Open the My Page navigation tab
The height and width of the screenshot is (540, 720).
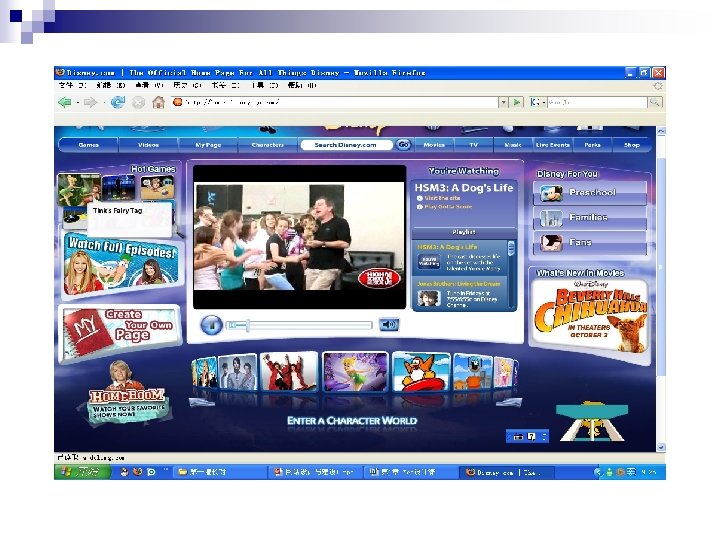tap(208, 145)
